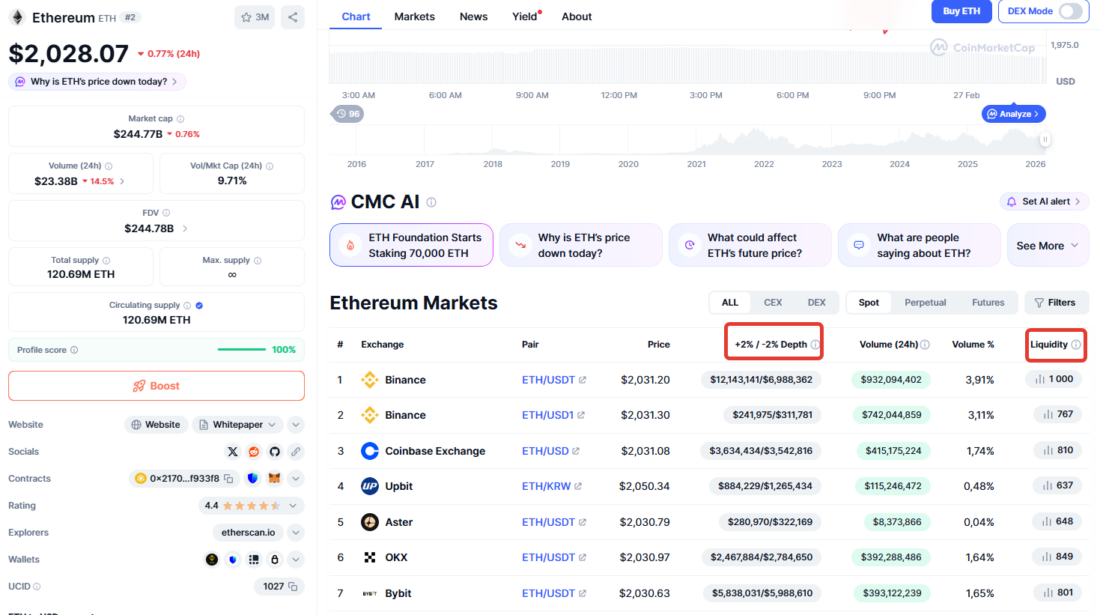This screenshot has height=615, width=1100.
Task: Open the share icon next to Ethereum
Action: (293, 18)
